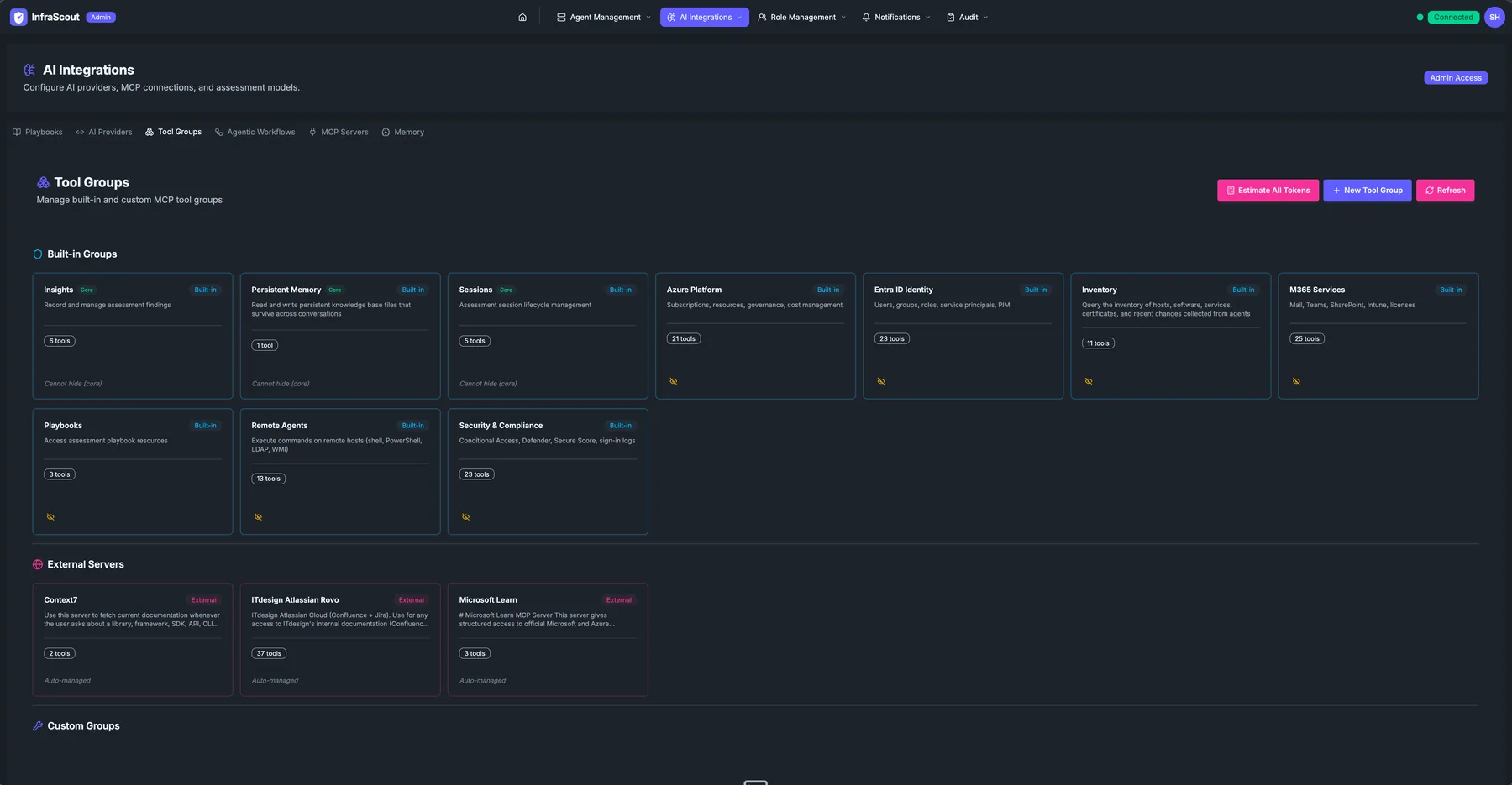Open the SH user avatar
The image size is (1512, 785).
click(1494, 17)
